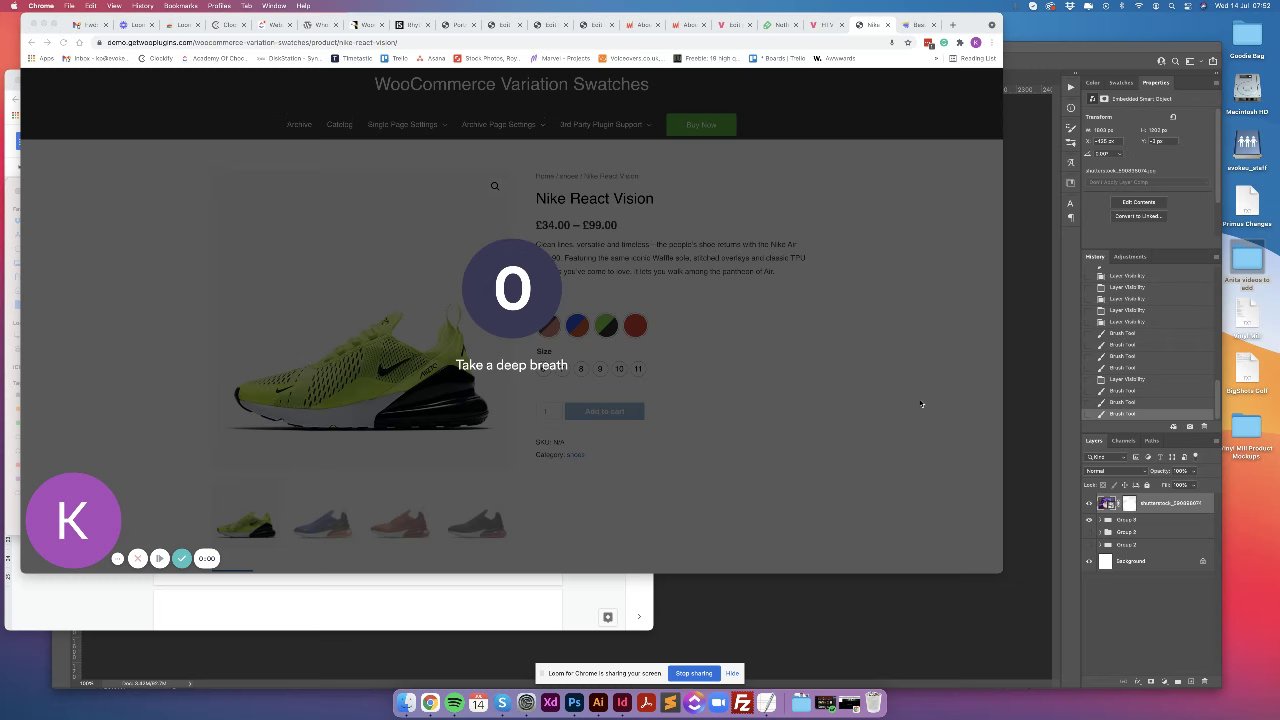This screenshot has width=1280, height=720.
Task: Open Spotify from the Dock
Action: [454, 704]
